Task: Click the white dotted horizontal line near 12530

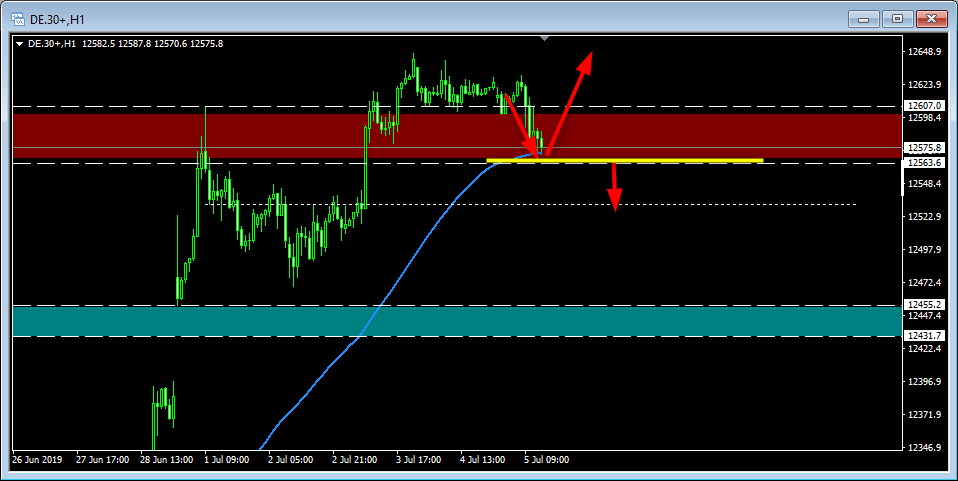Action: click(x=700, y=204)
